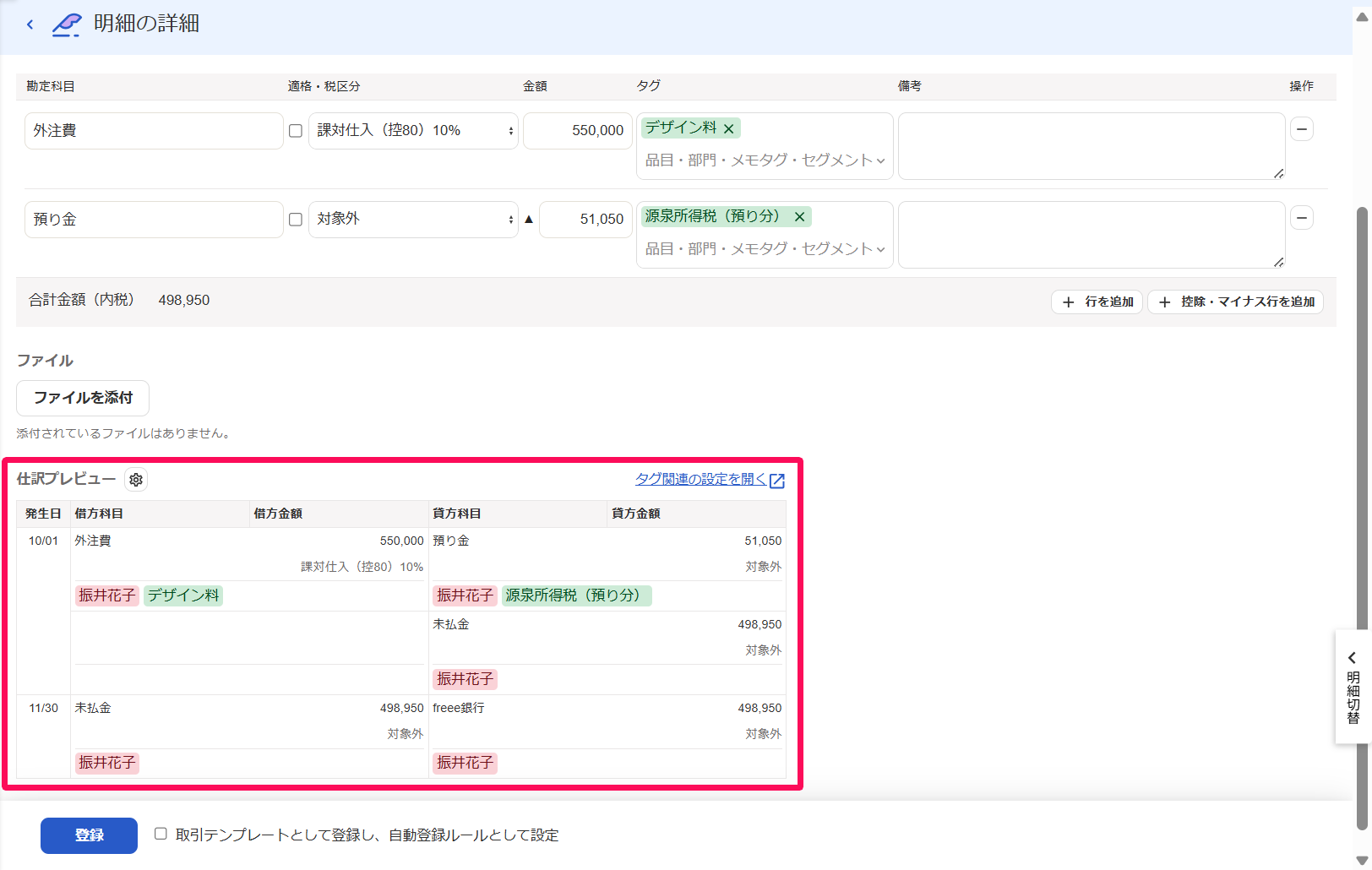Image resolution: width=1372 pixels, height=870 pixels.
Task: Open the 対象外 tax category dropdown
Action: click(413, 220)
